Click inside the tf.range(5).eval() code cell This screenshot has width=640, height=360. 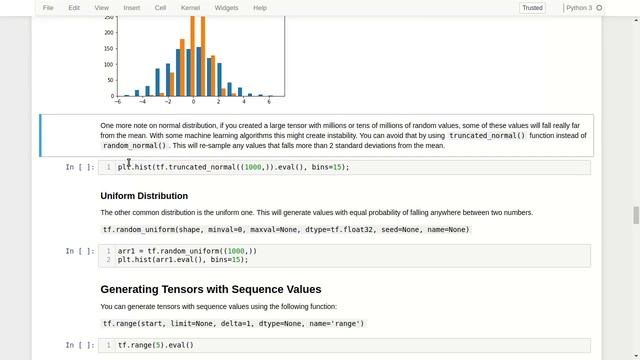pos(344,345)
